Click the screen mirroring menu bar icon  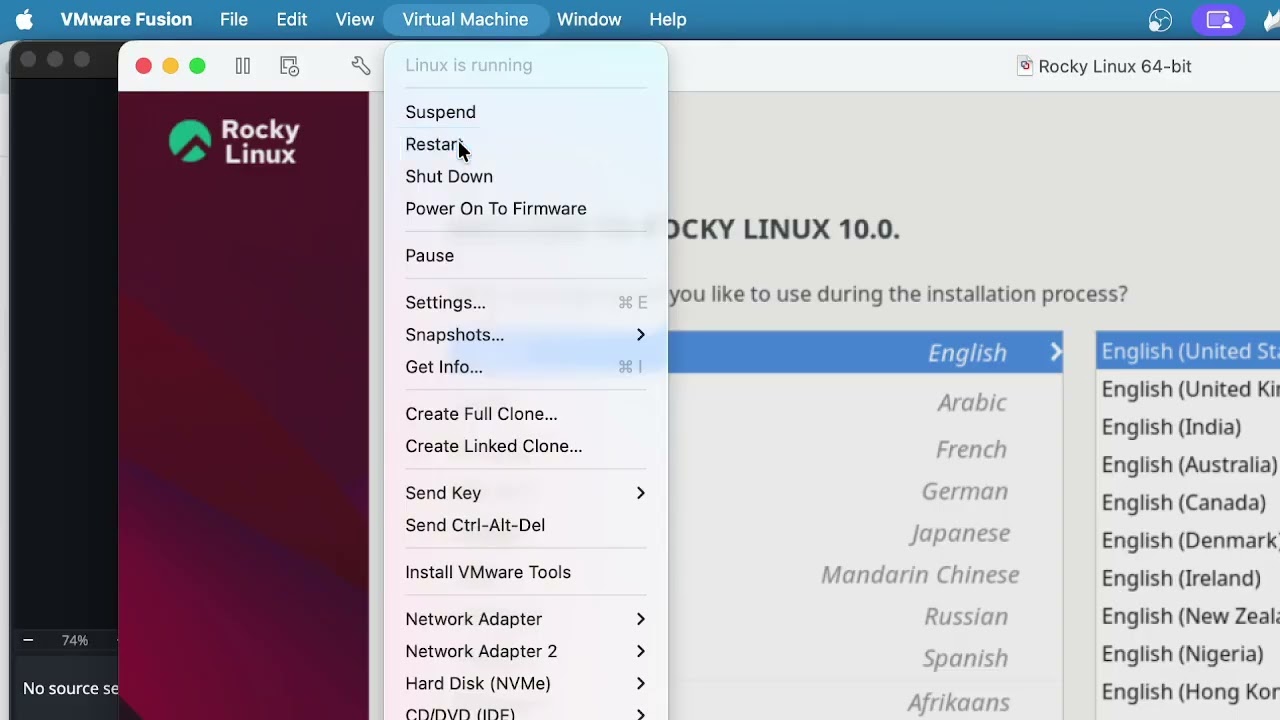(x=1219, y=20)
